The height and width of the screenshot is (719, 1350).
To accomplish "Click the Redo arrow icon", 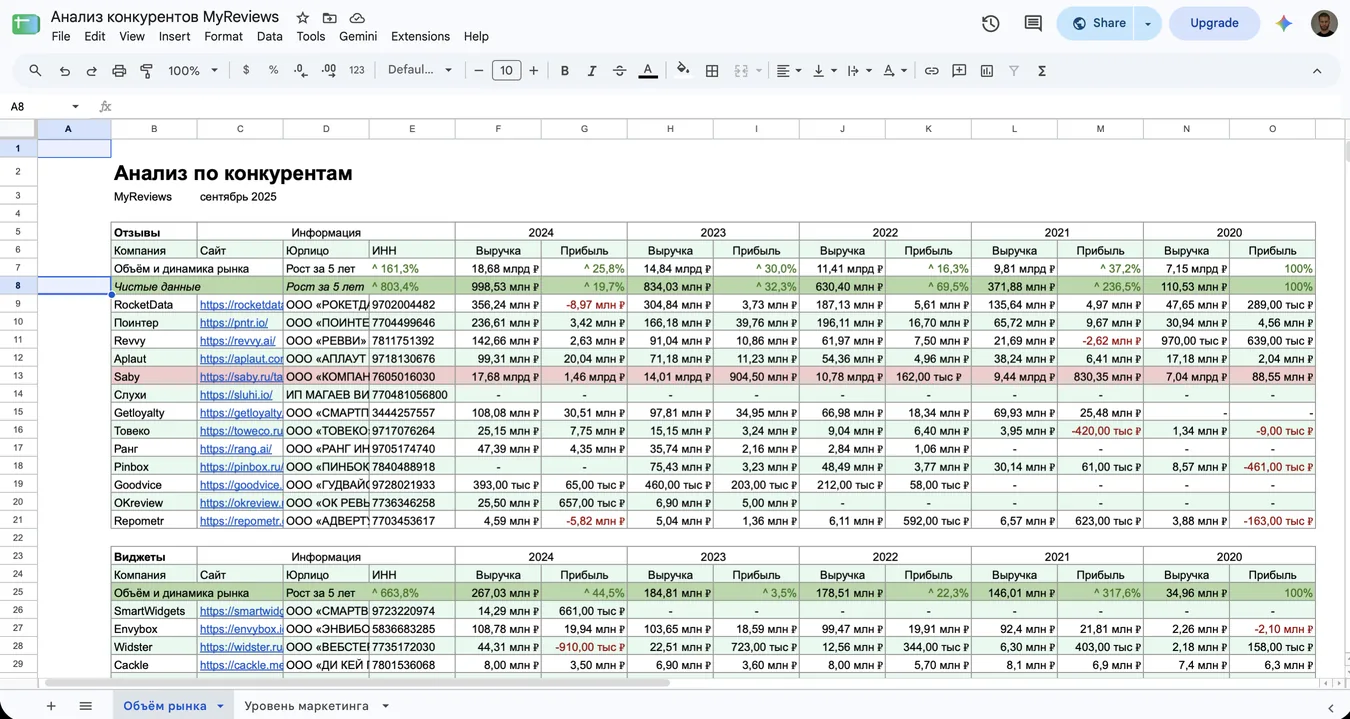I will [92, 71].
